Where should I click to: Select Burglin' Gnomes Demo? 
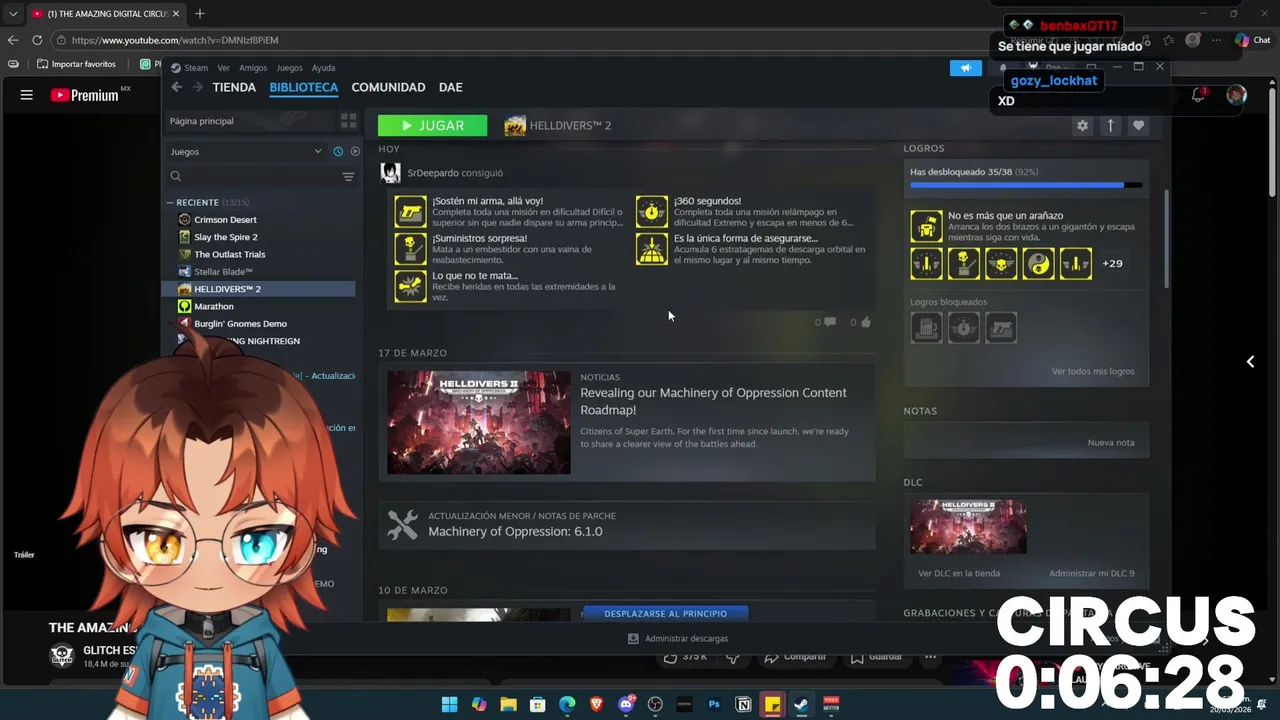point(240,324)
